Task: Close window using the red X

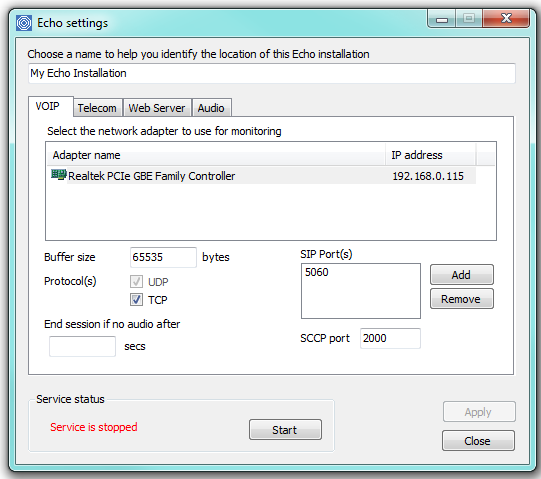Action: tap(506, 19)
